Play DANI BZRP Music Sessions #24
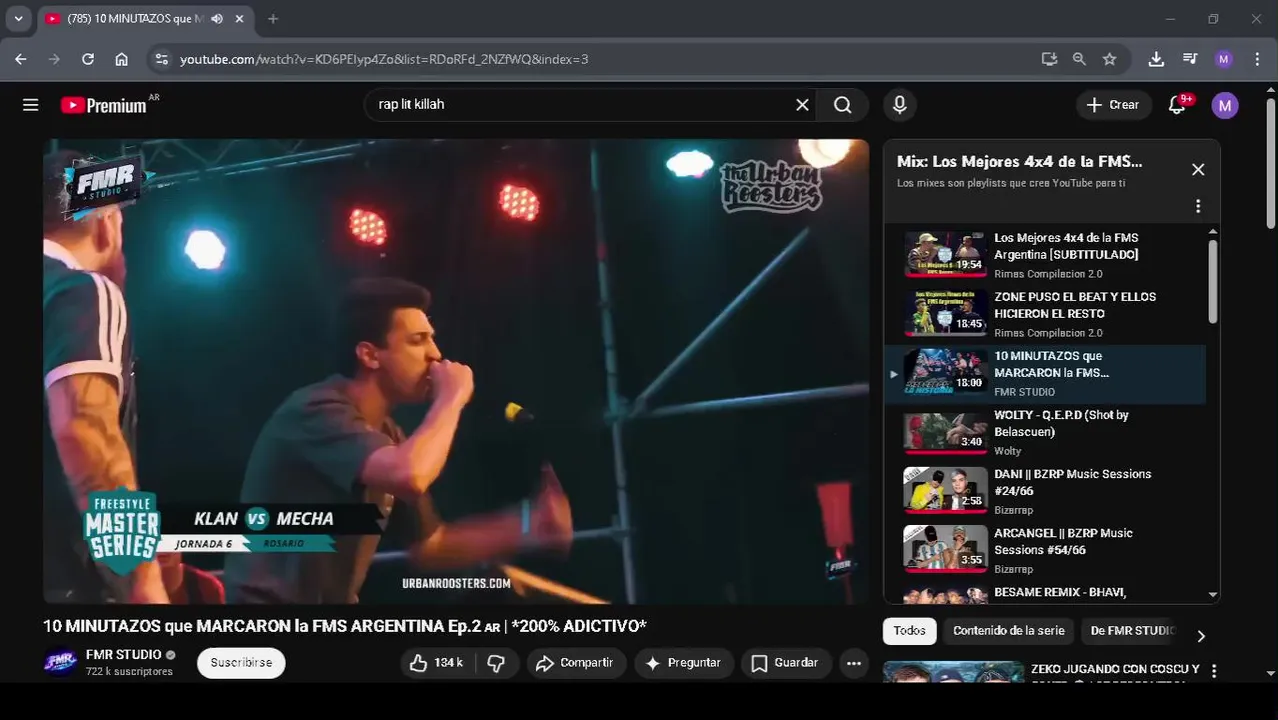 coord(1045,491)
